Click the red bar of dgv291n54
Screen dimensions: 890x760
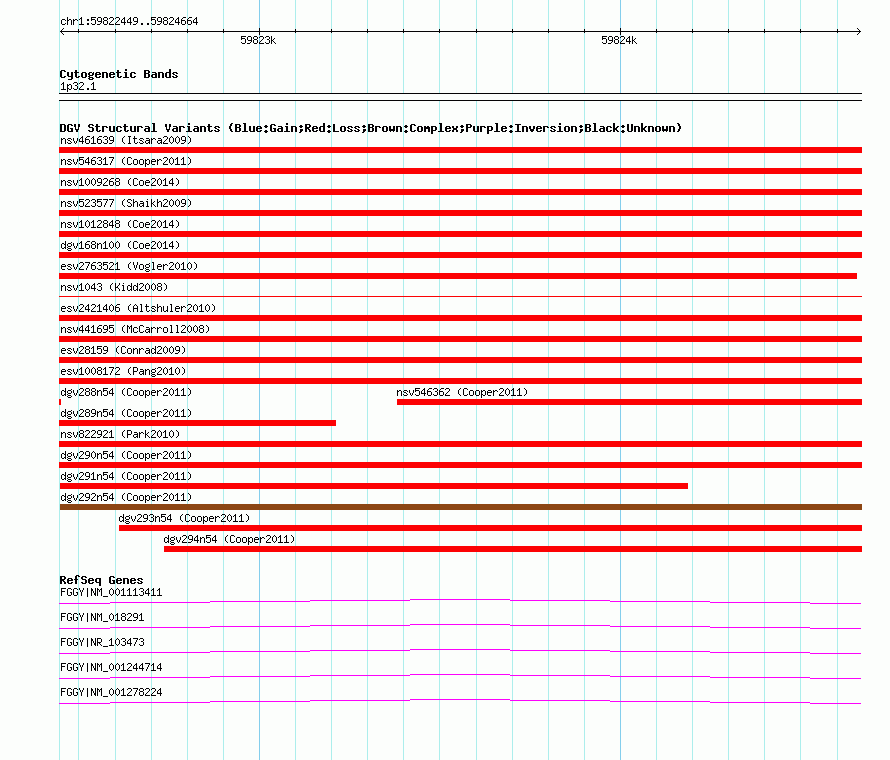373,486
